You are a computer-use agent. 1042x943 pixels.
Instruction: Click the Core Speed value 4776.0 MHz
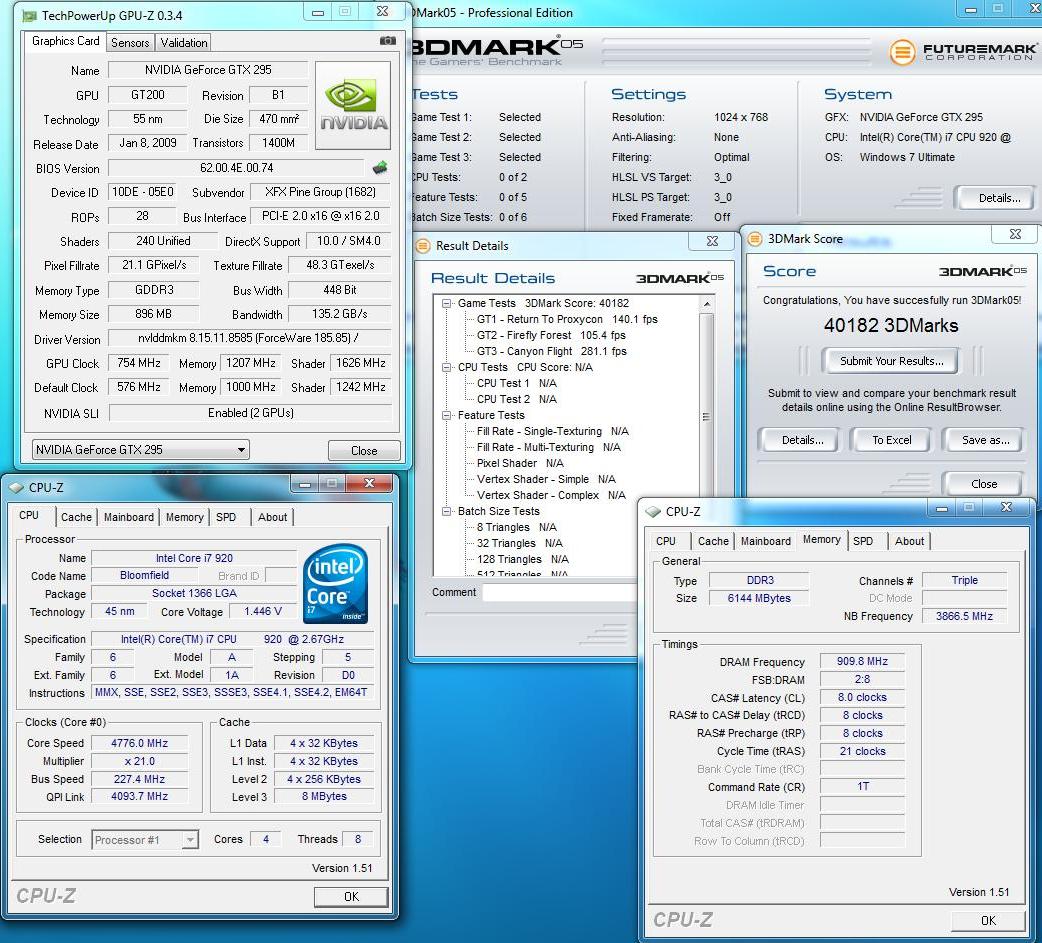[140, 743]
